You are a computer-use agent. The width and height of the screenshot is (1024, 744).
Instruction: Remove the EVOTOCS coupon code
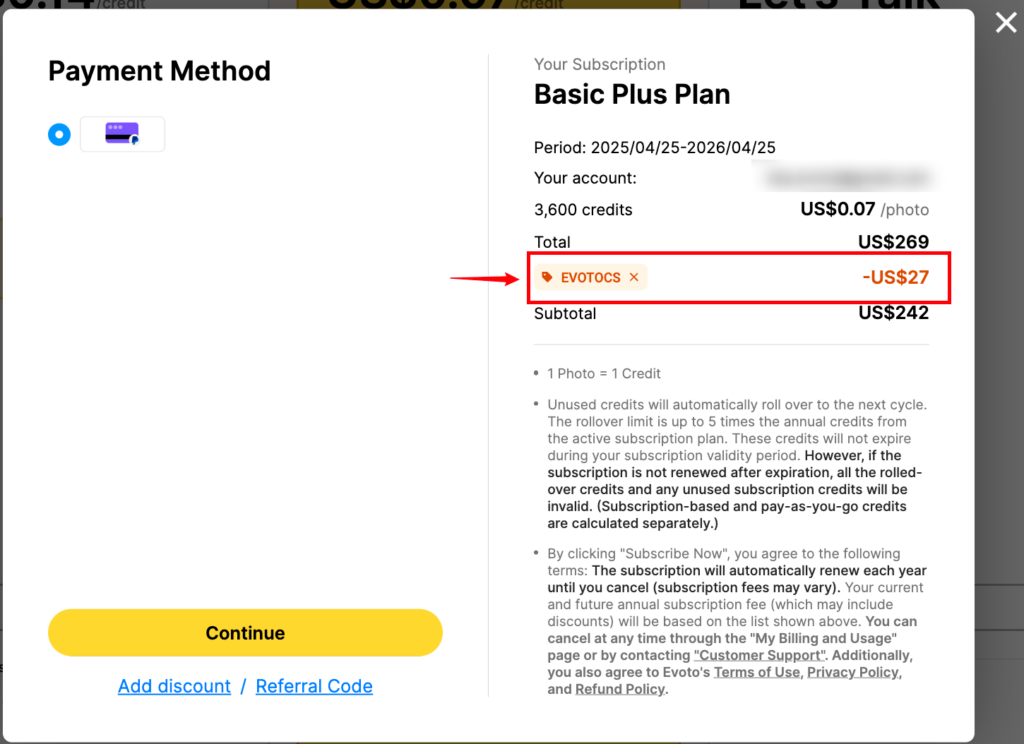pyautogui.click(x=634, y=277)
